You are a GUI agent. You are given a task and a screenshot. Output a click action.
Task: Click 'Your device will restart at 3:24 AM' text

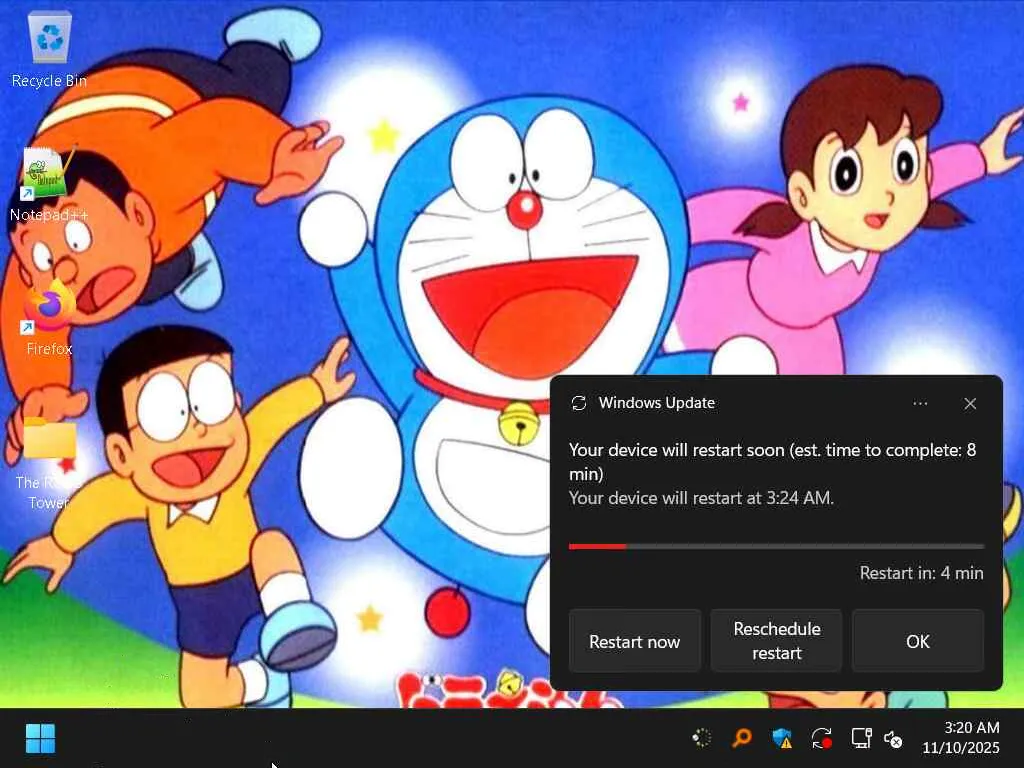pyautogui.click(x=701, y=498)
